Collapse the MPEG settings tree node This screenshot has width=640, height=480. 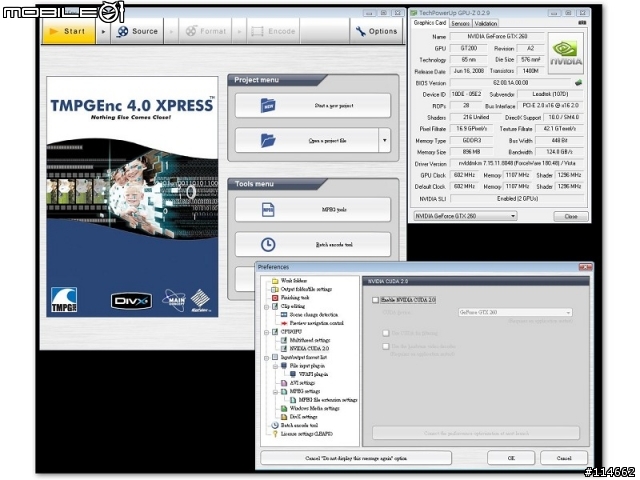pyautogui.click(x=276, y=392)
